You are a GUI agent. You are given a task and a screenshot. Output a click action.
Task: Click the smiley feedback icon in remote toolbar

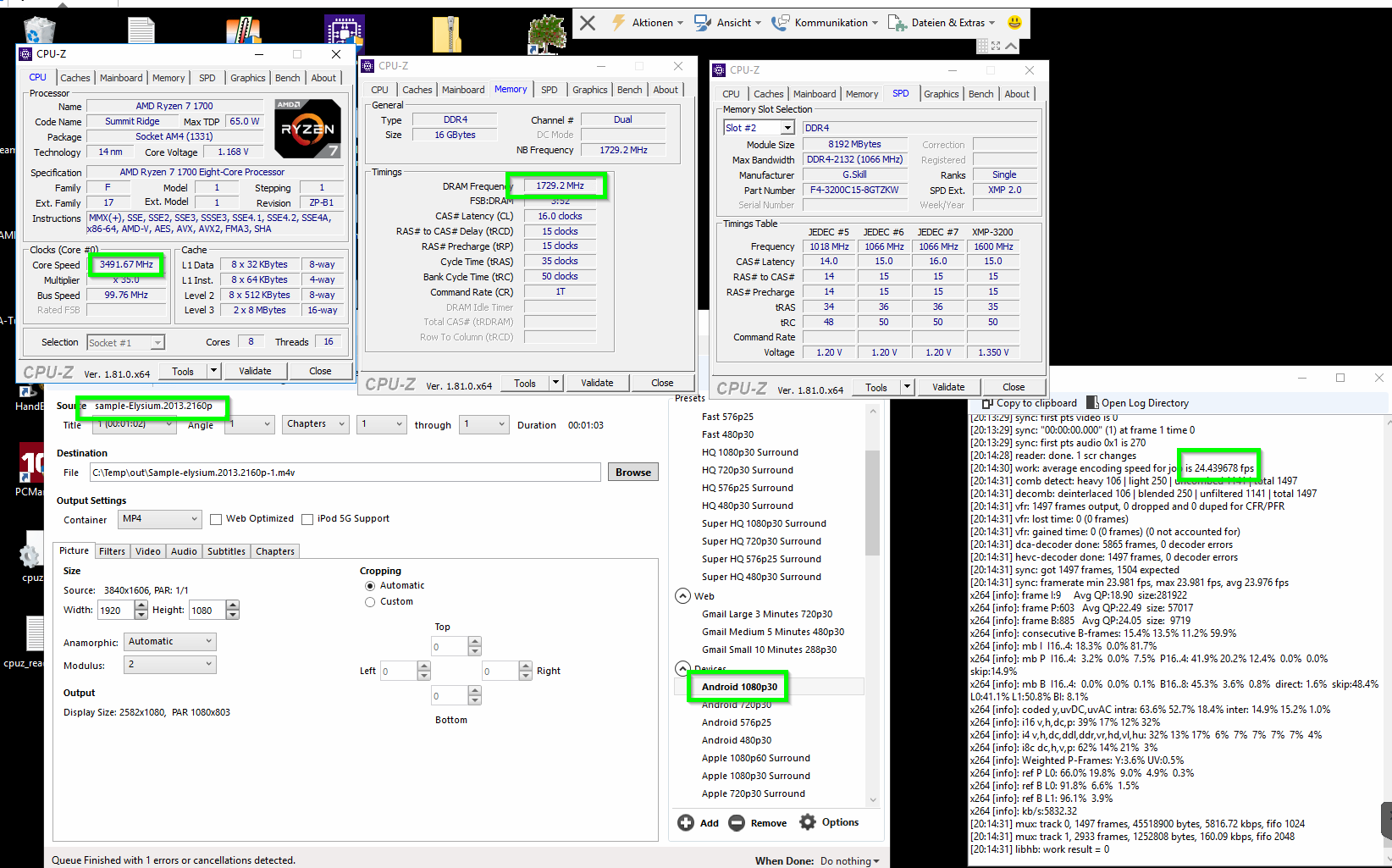(x=1014, y=22)
